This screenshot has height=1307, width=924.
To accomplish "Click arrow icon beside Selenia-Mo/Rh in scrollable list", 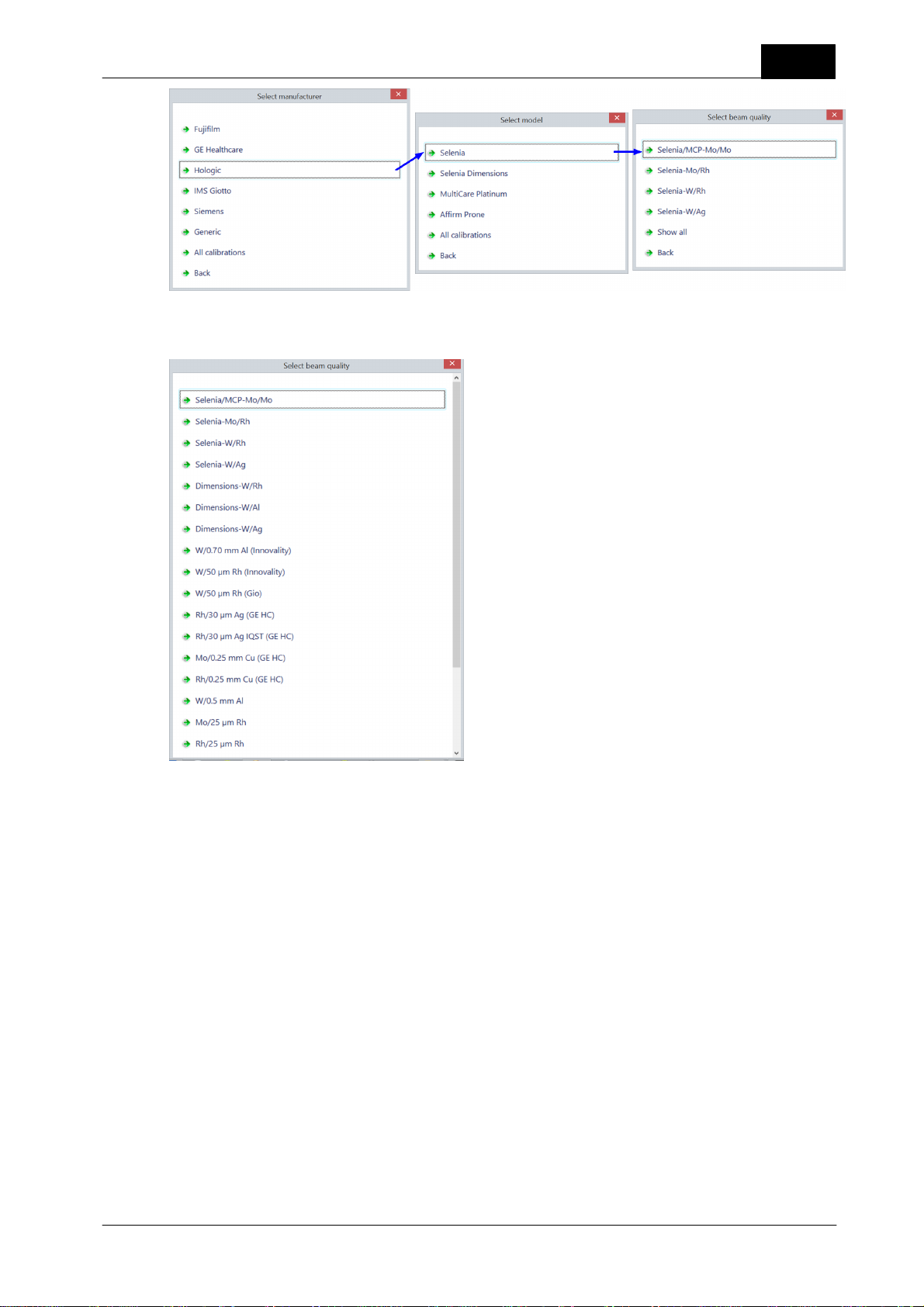I will [x=187, y=422].
